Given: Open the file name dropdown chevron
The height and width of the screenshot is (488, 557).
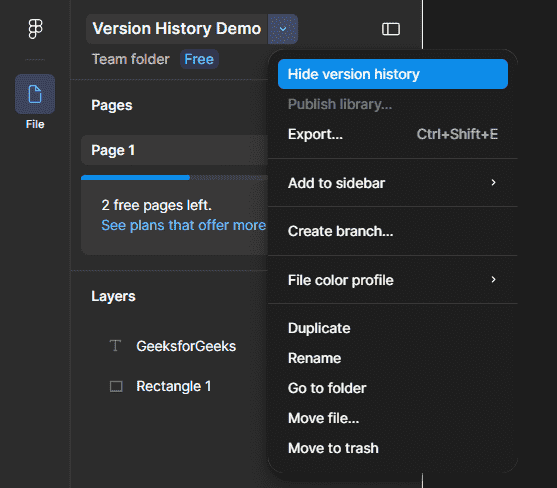Looking at the screenshot, I should click(x=283, y=29).
